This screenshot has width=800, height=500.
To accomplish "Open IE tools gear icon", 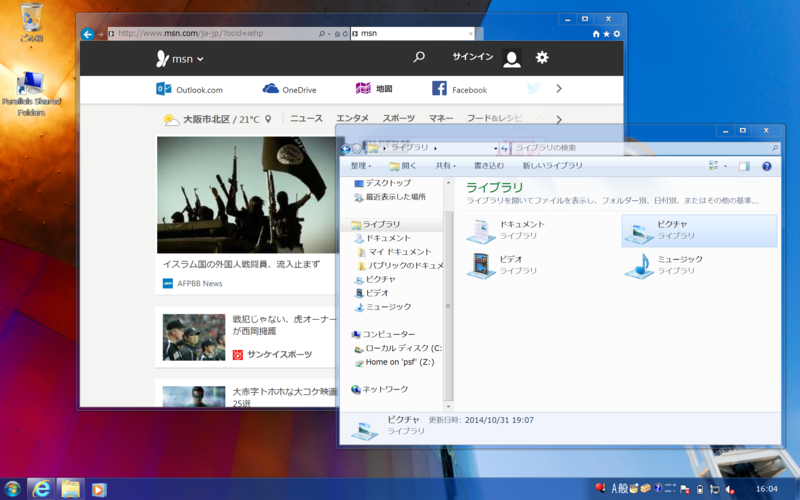I will click(x=617, y=34).
